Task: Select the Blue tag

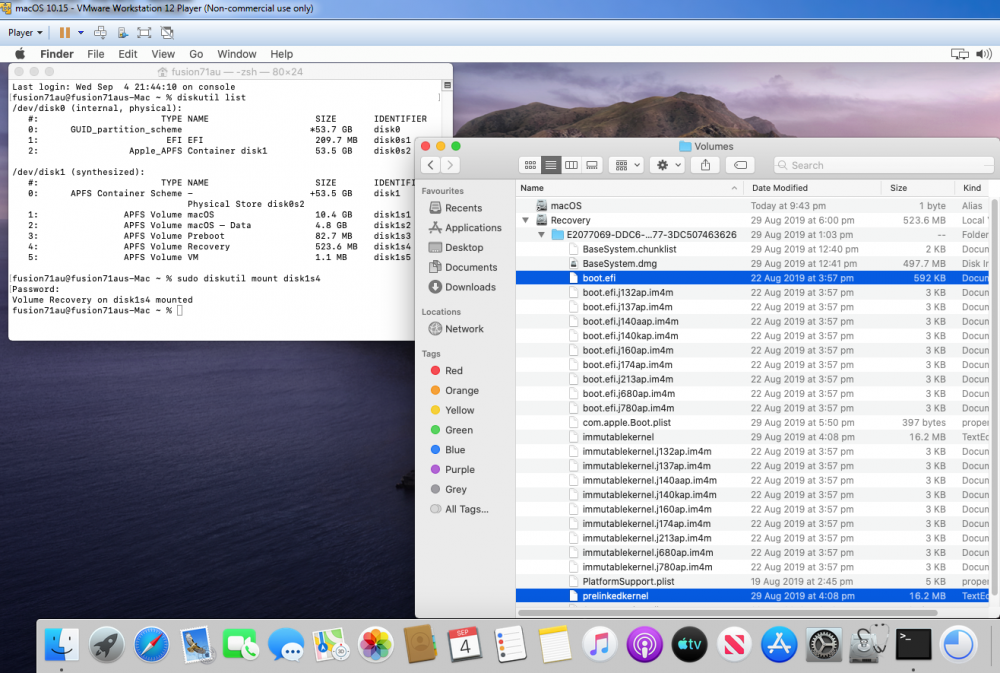Action: (x=448, y=450)
